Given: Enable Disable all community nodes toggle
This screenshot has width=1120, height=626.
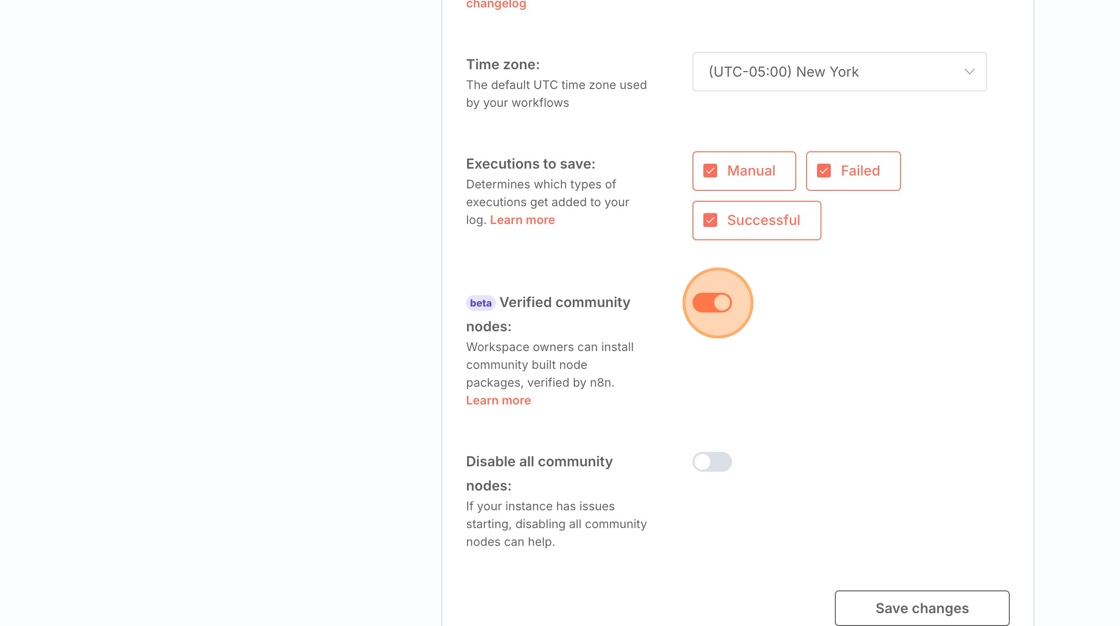Looking at the screenshot, I should click(x=712, y=462).
